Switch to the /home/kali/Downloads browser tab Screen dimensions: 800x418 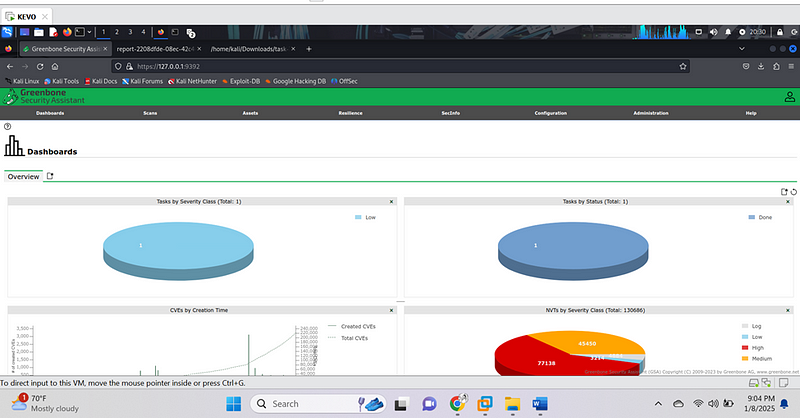(x=250, y=49)
